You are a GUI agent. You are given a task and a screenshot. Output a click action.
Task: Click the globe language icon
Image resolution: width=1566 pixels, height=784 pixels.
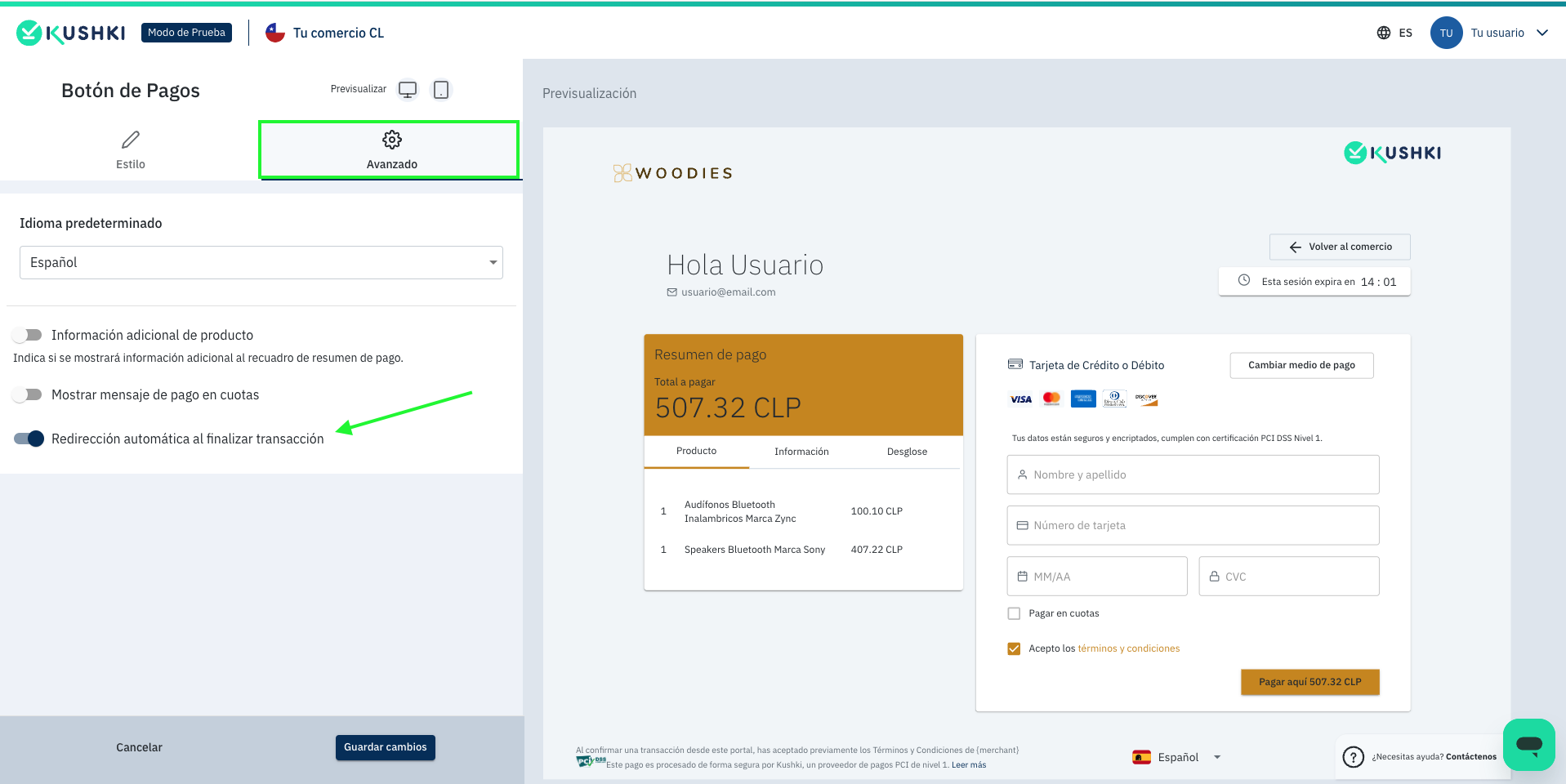pyautogui.click(x=1384, y=33)
